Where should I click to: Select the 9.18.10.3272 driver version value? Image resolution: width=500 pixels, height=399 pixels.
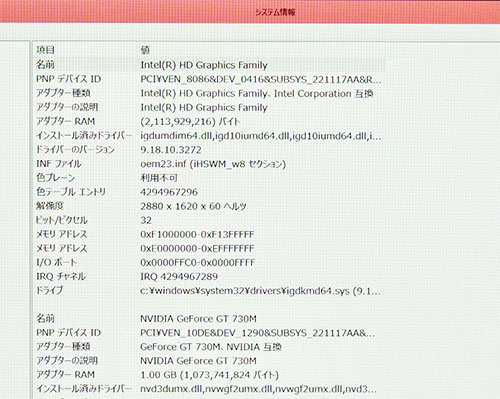[x=171, y=150]
